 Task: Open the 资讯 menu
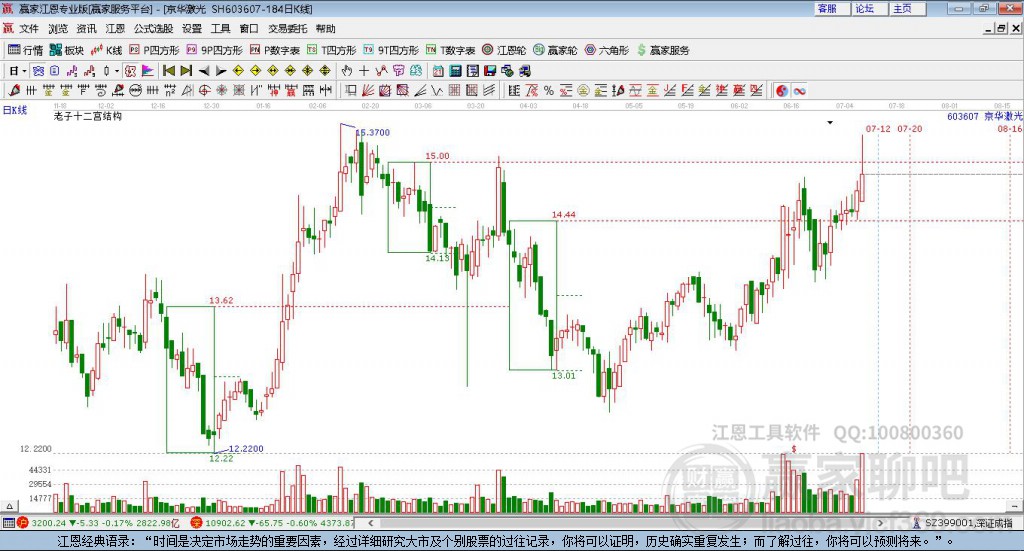coord(86,29)
